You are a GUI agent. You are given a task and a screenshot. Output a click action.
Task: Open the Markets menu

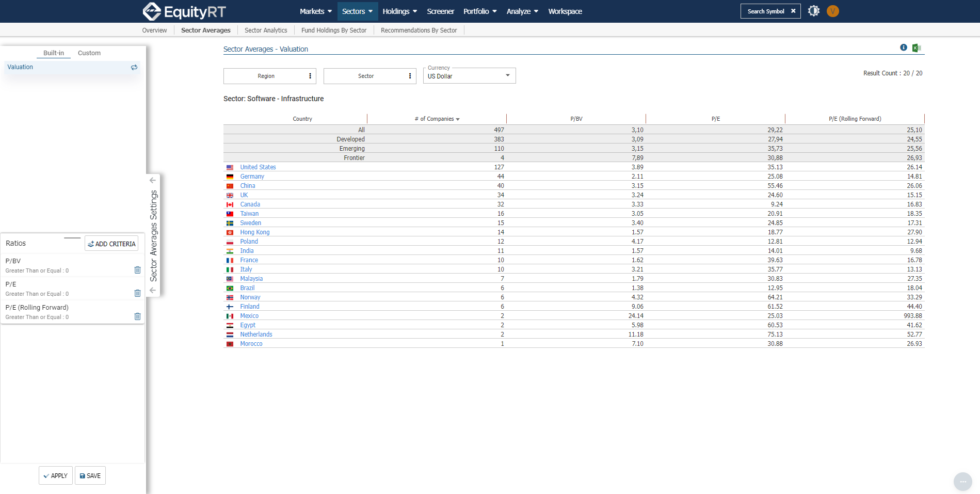click(315, 11)
